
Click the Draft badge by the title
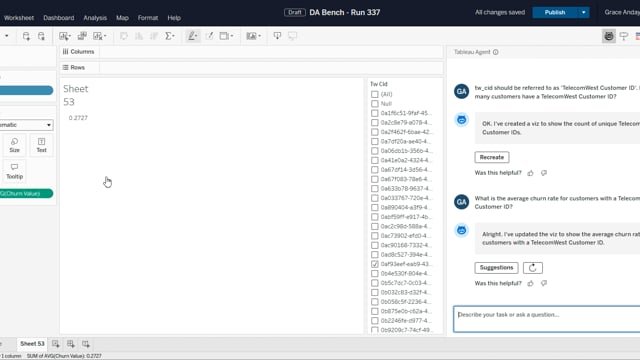[295, 13]
